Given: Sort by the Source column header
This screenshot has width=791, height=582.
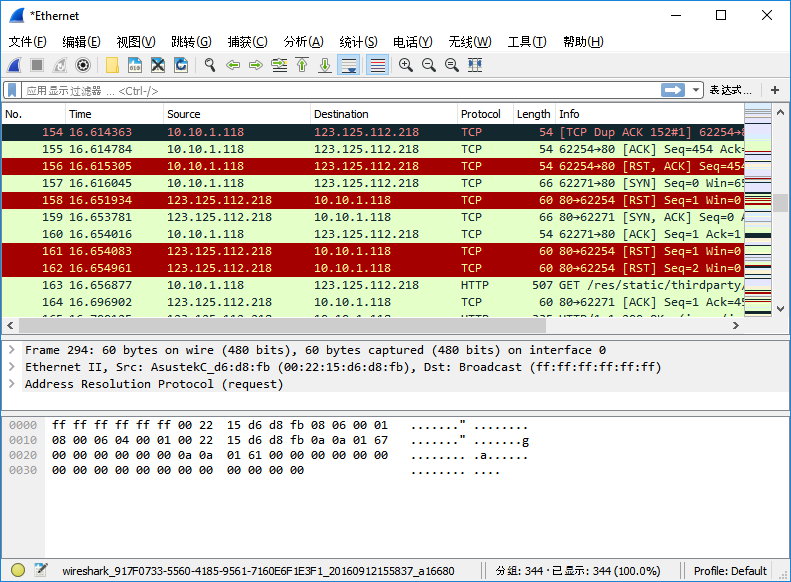Looking at the screenshot, I should coord(237,114).
